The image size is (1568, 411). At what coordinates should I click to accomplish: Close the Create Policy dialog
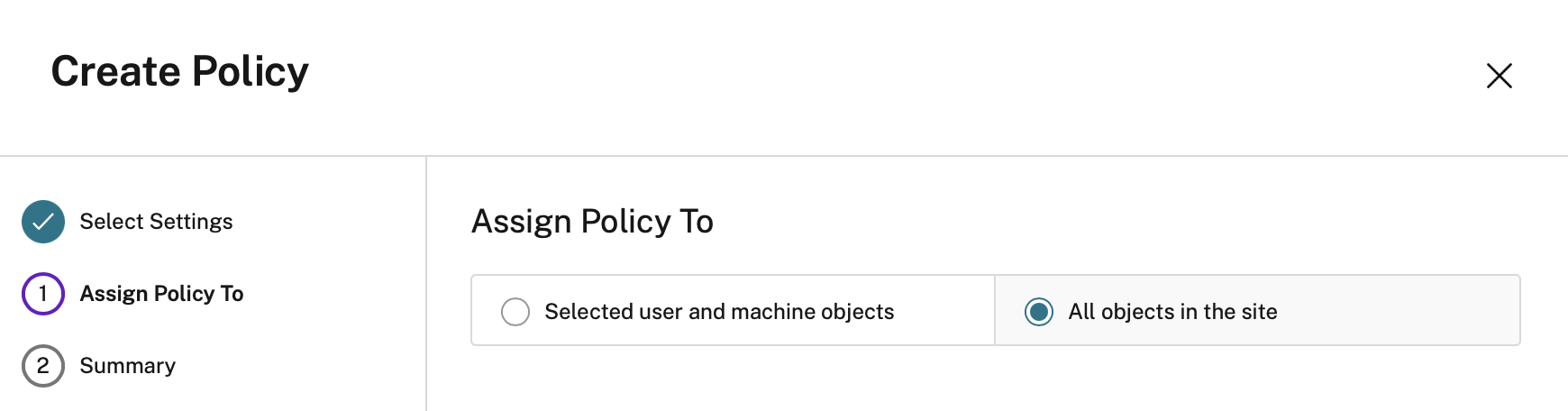1499,76
